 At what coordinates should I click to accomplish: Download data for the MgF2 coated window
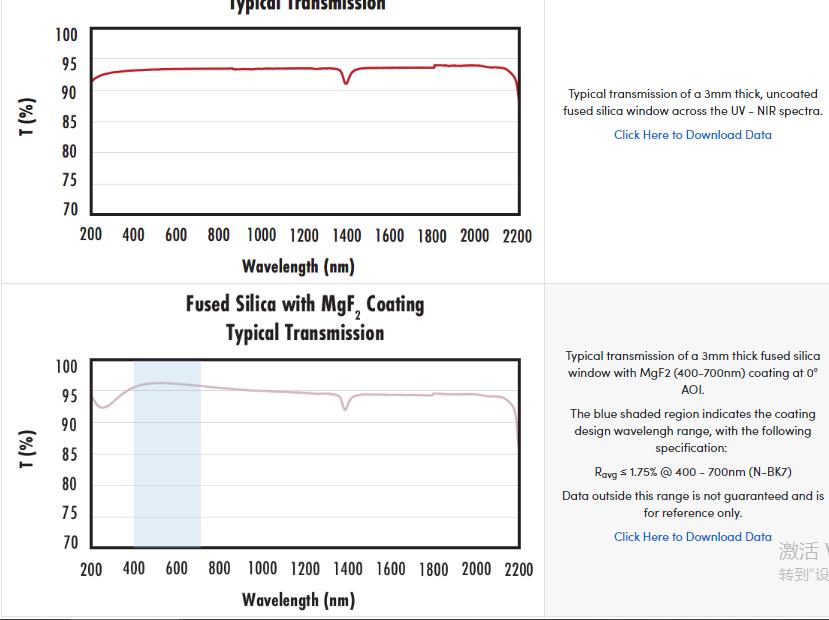(x=692, y=537)
